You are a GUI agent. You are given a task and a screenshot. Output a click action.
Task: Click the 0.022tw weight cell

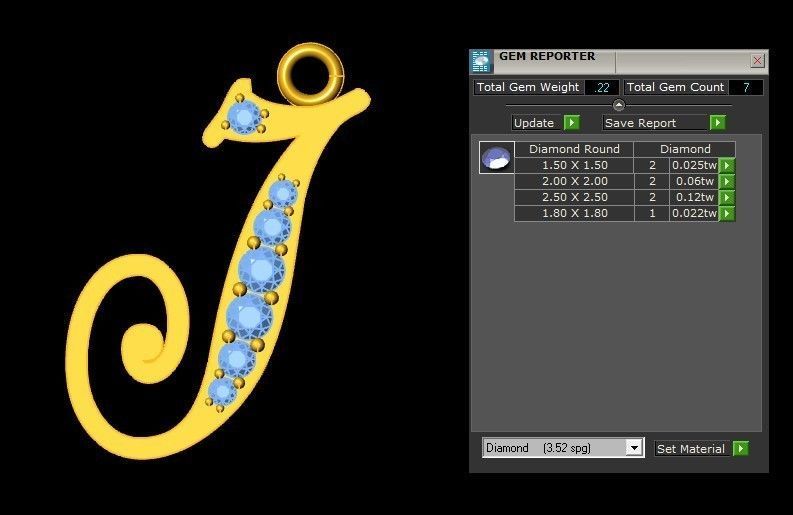[694, 213]
